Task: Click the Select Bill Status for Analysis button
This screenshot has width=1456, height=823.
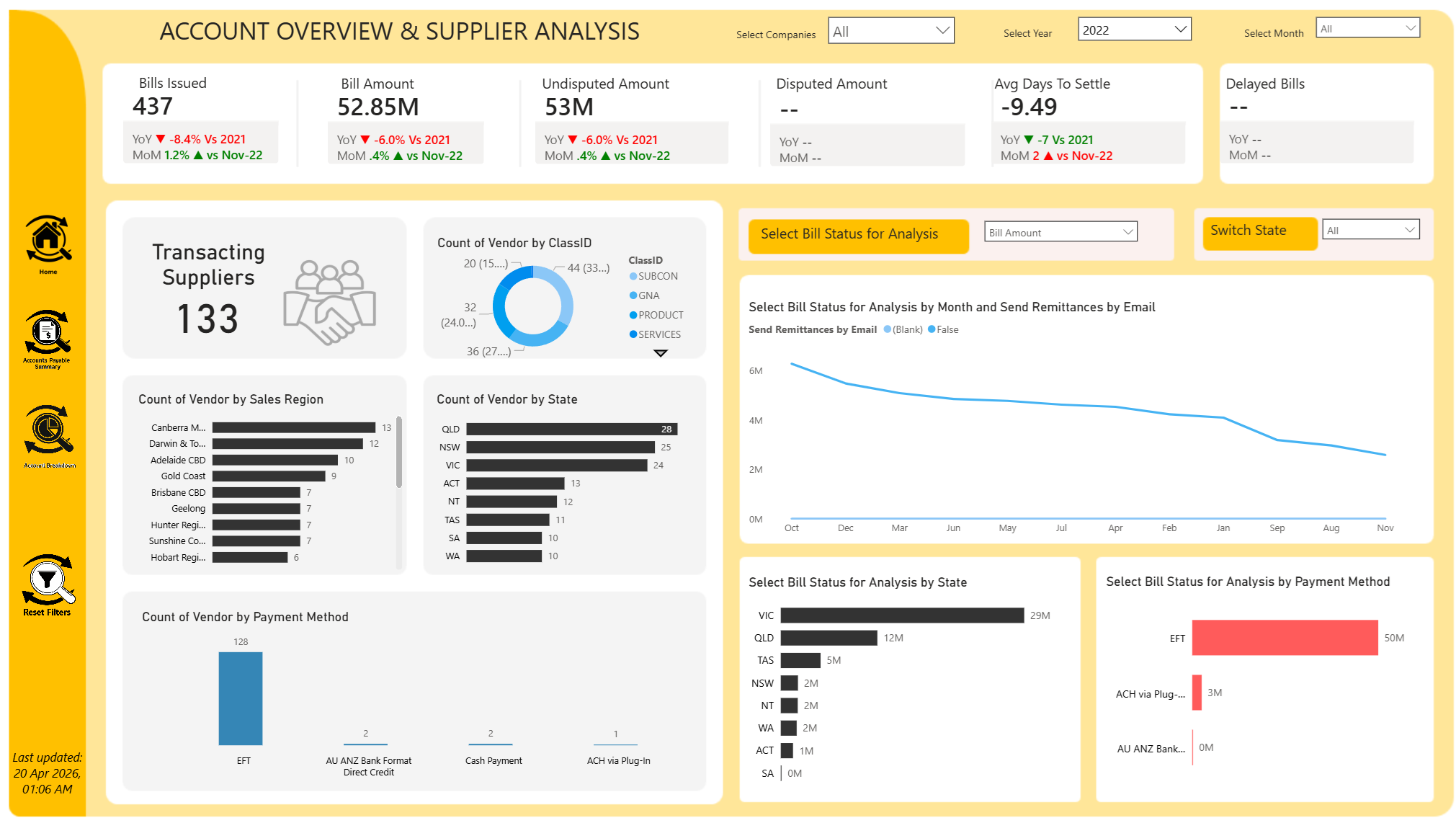Action: pos(858,235)
